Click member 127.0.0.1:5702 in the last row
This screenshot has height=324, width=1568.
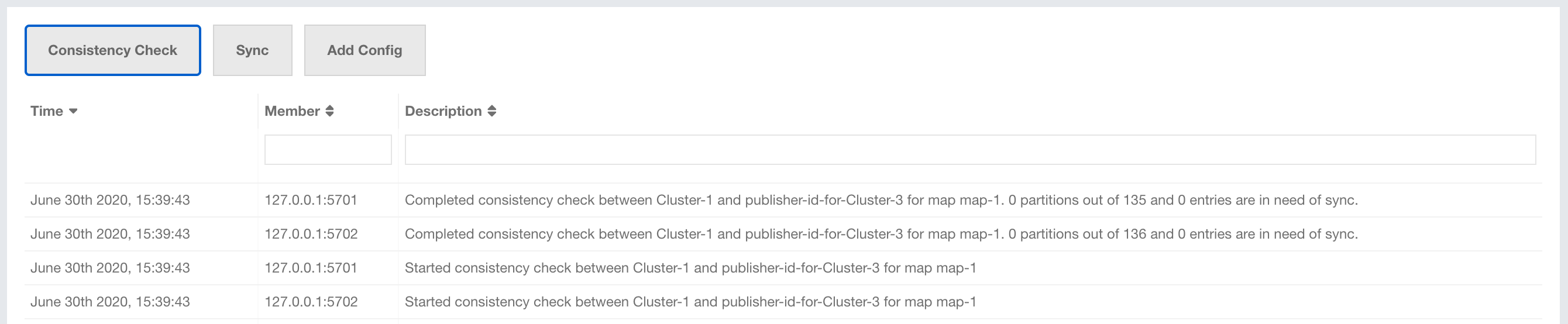click(311, 302)
